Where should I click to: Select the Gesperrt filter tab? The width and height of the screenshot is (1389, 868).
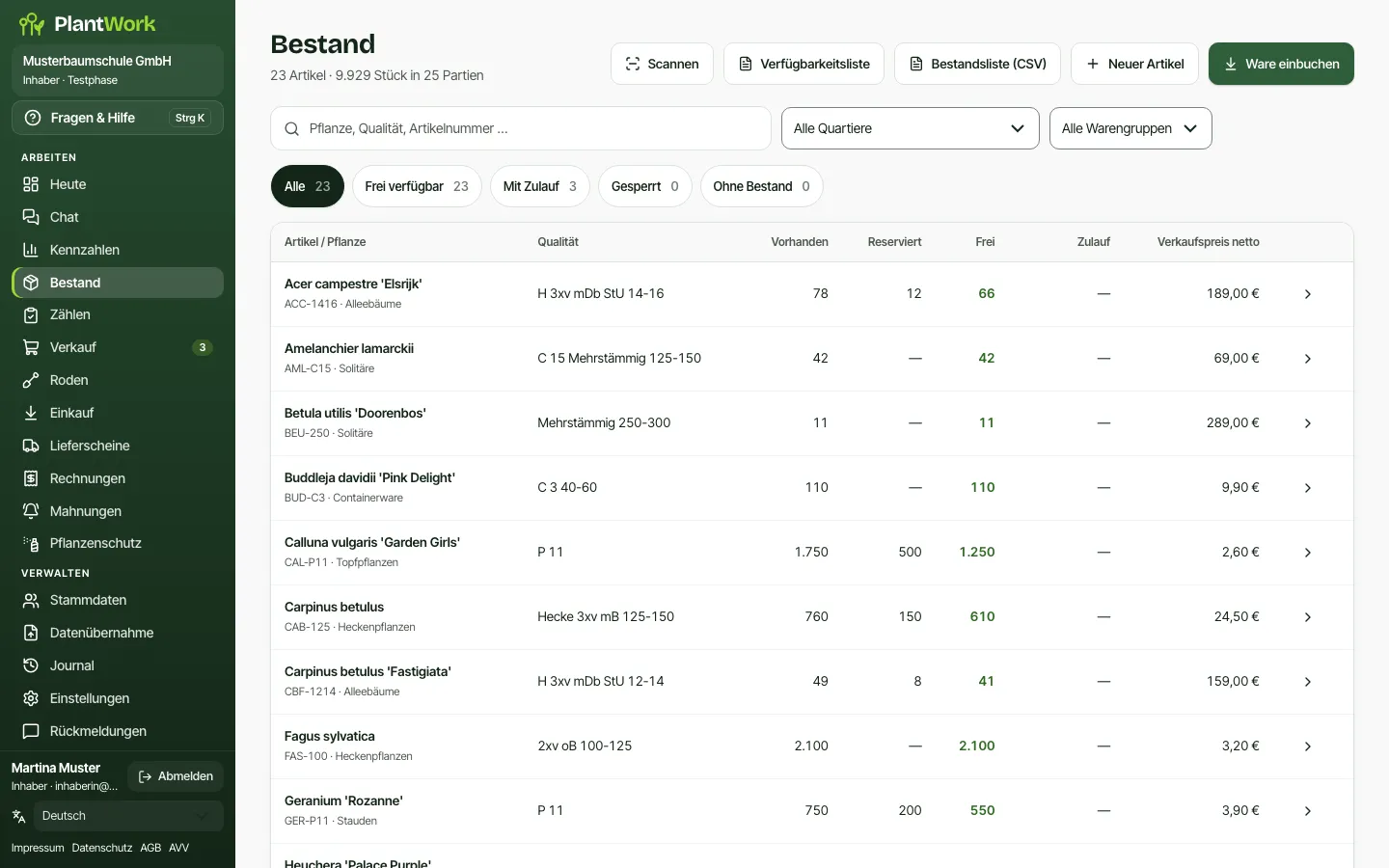coord(645,186)
